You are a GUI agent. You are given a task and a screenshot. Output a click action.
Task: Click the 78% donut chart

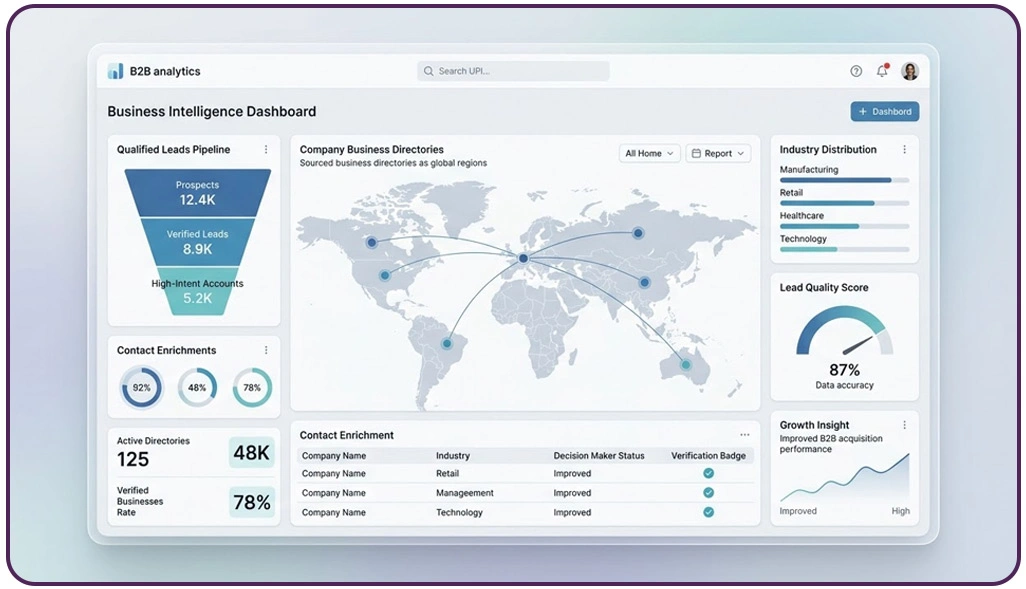coord(252,387)
